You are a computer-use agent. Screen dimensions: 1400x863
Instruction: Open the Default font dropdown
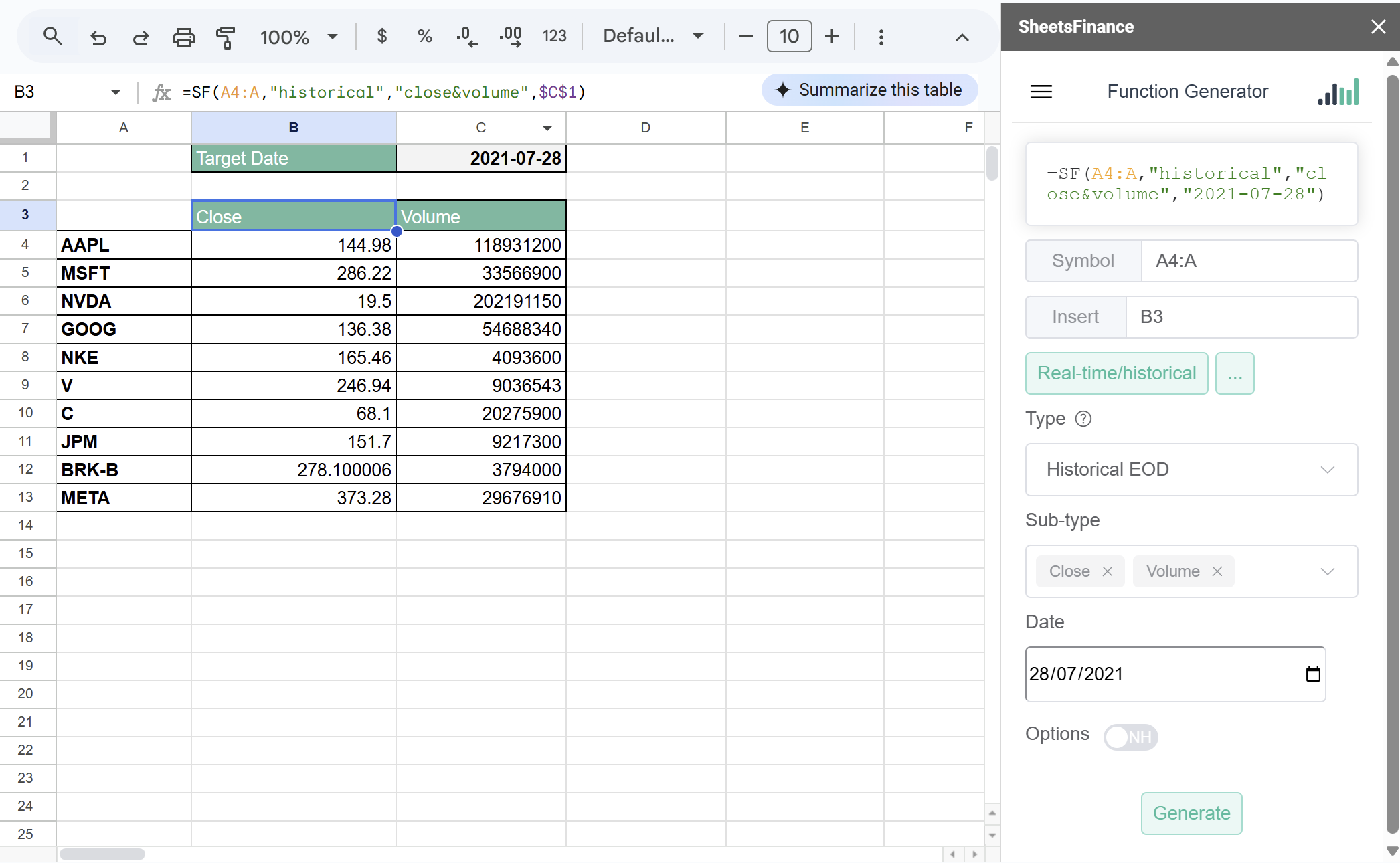point(653,37)
